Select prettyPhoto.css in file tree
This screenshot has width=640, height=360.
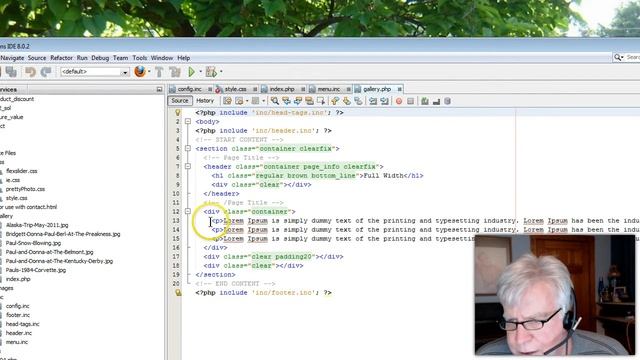[x=25, y=189]
